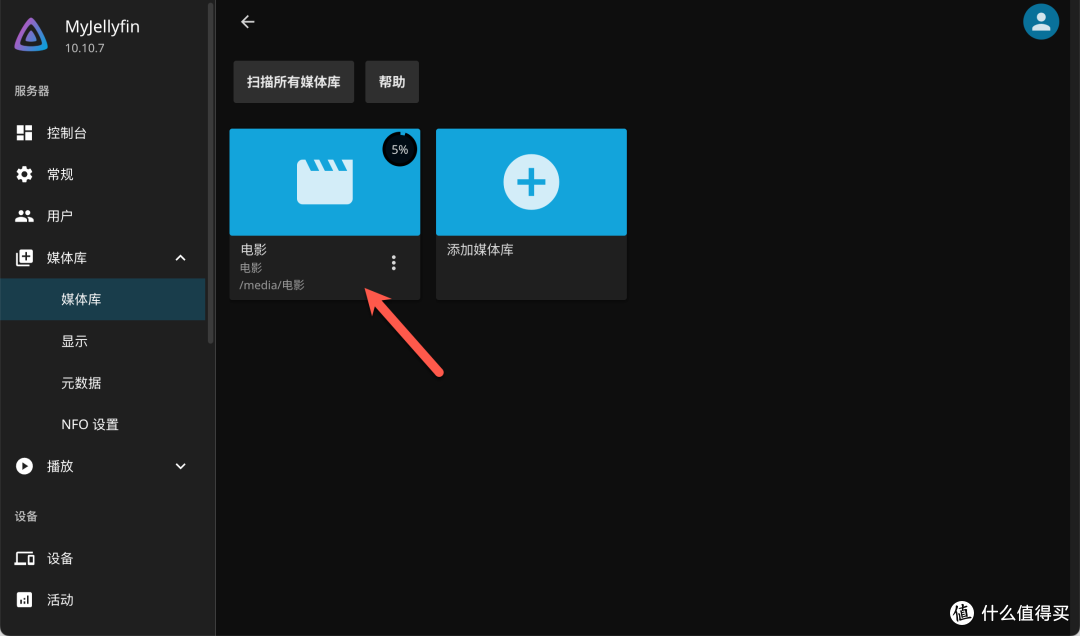
Task: Click the 设备 devices icon
Action: tap(25, 558)
